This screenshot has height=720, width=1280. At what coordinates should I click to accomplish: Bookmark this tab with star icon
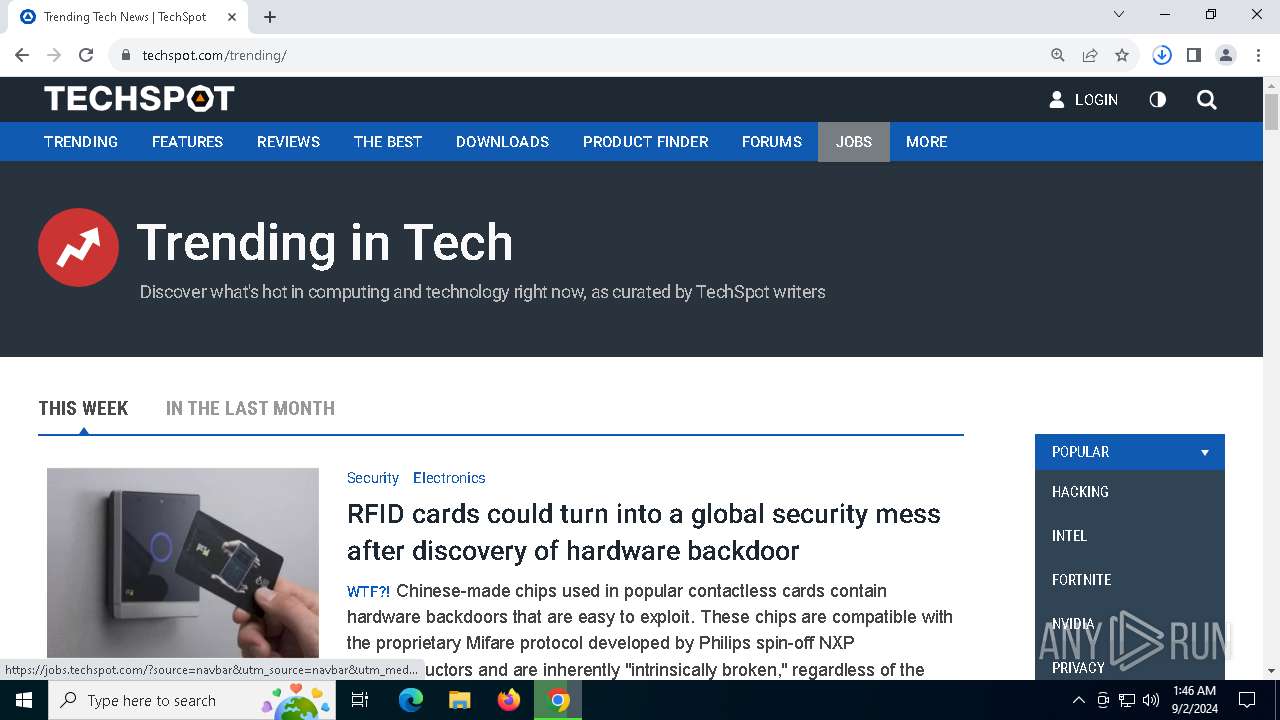(1122, 55)
